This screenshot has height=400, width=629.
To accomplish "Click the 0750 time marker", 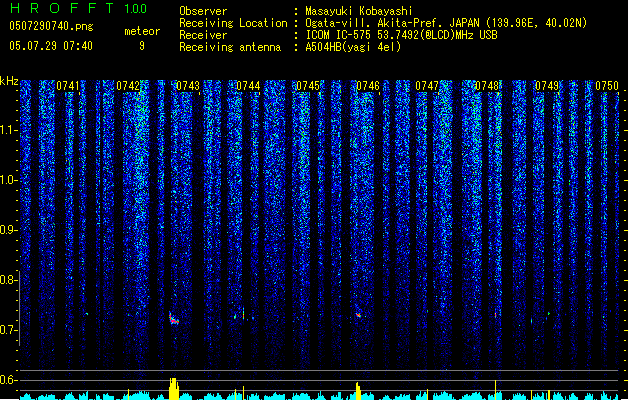I will coord(607,86).
